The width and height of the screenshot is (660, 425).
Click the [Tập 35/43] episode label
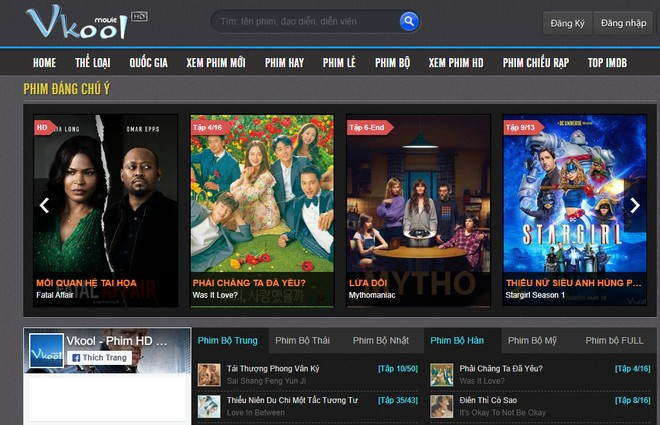398,400
